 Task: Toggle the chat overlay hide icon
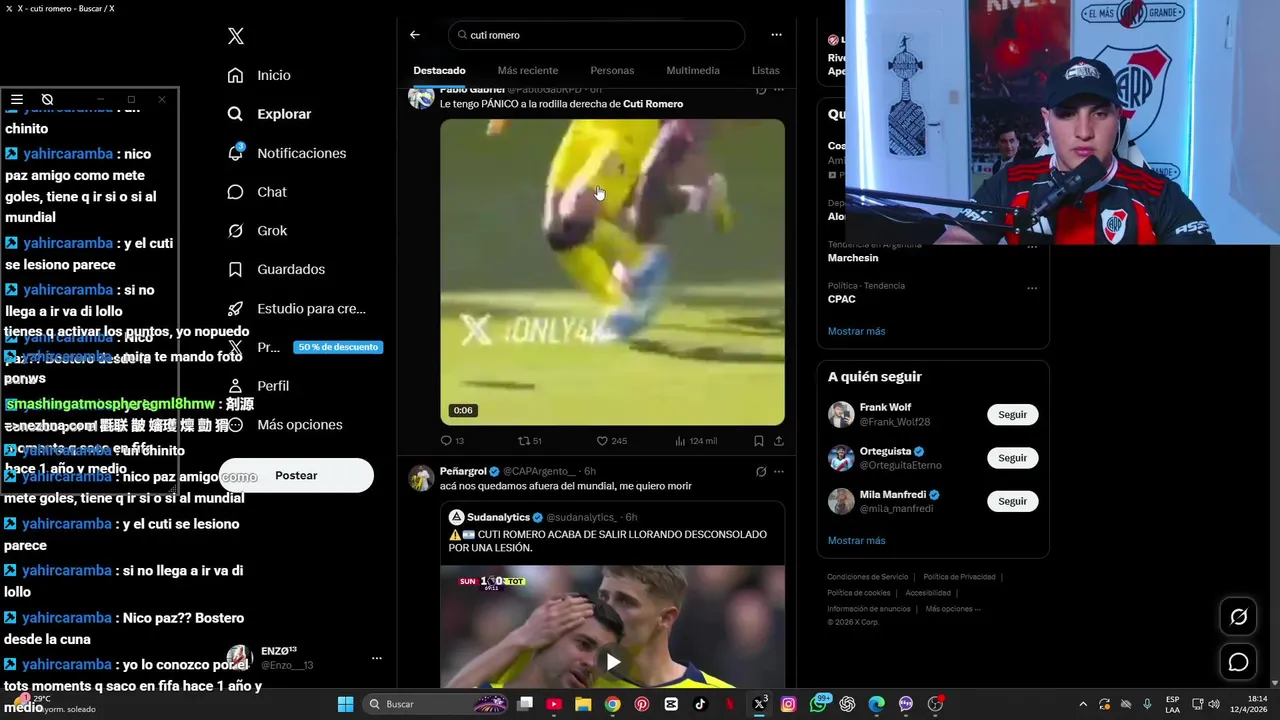47,99
